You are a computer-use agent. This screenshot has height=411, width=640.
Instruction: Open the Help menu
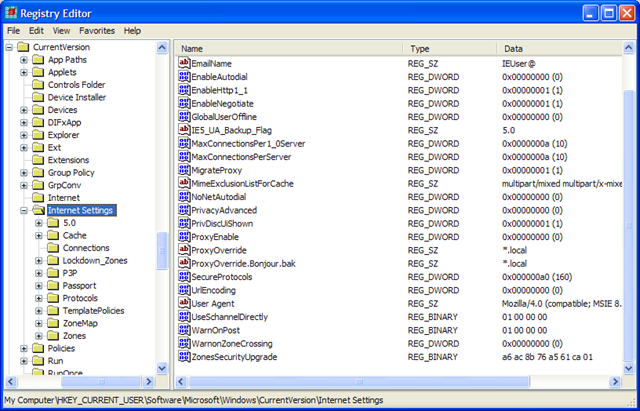pos(132,31)
